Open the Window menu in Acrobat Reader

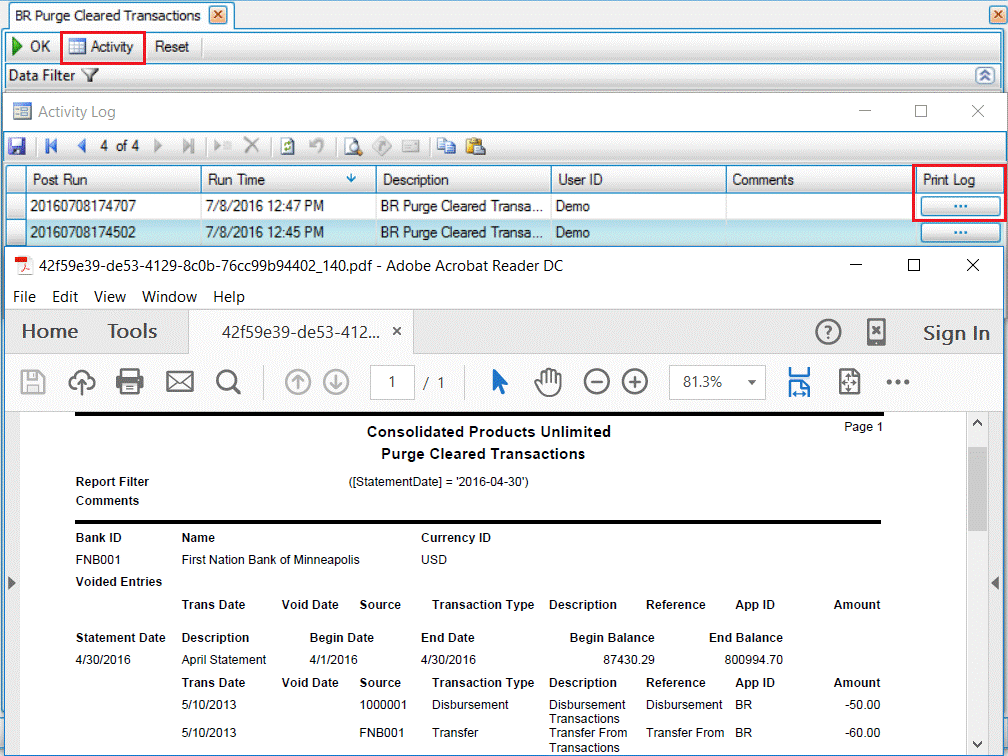(x=169, y=297)
